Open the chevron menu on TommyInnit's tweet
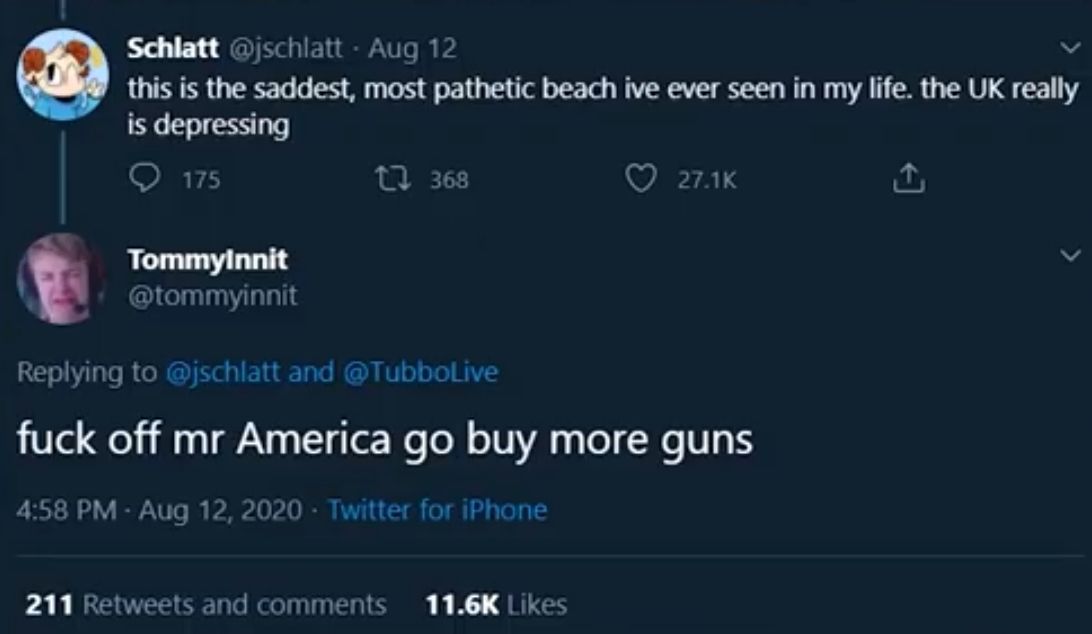Viewport: 1092px width, 634px height. point(1069,256)
